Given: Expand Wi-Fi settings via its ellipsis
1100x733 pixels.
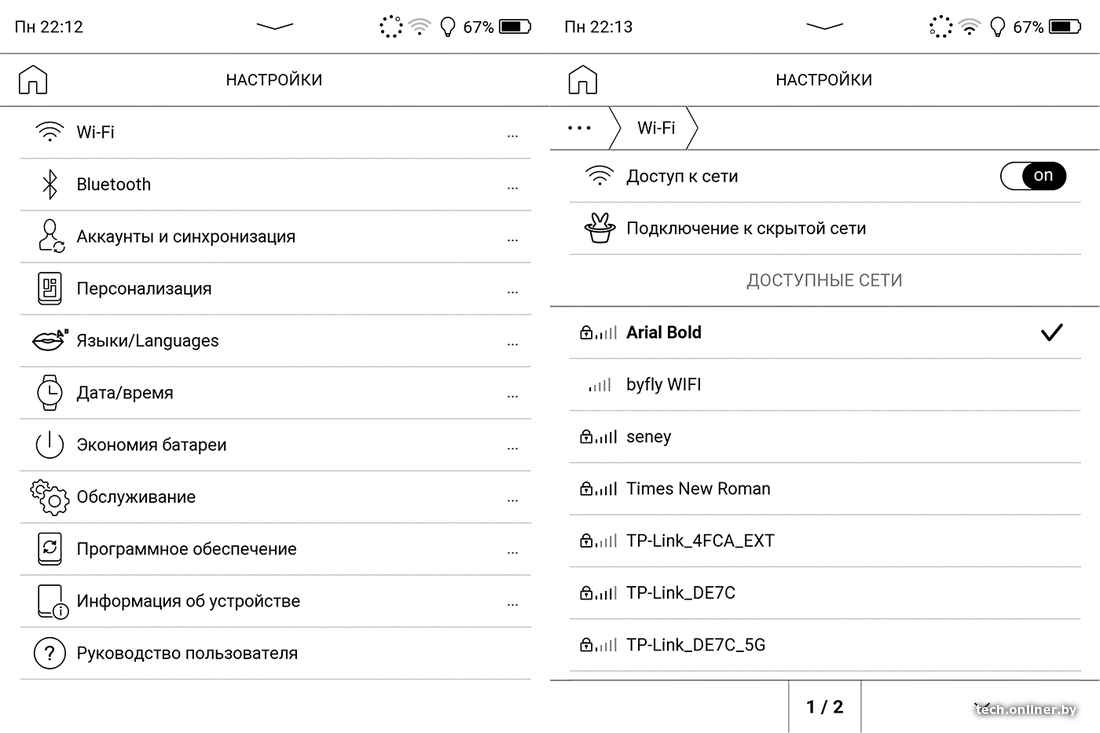Looking at the screenshot, I should [512, 133].
